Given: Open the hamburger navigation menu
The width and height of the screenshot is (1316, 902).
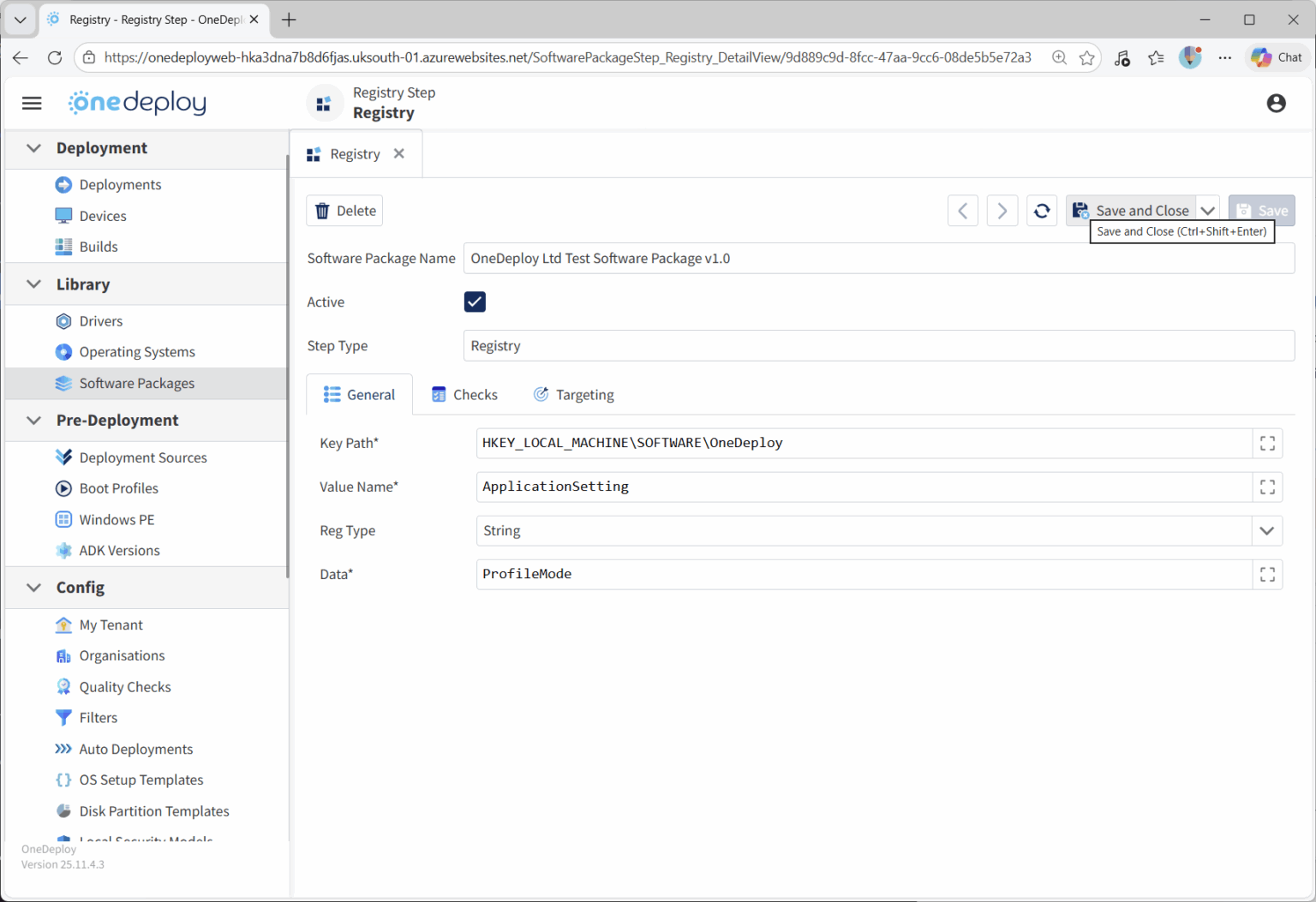Looking at the screenshot, I should point(32,103).
